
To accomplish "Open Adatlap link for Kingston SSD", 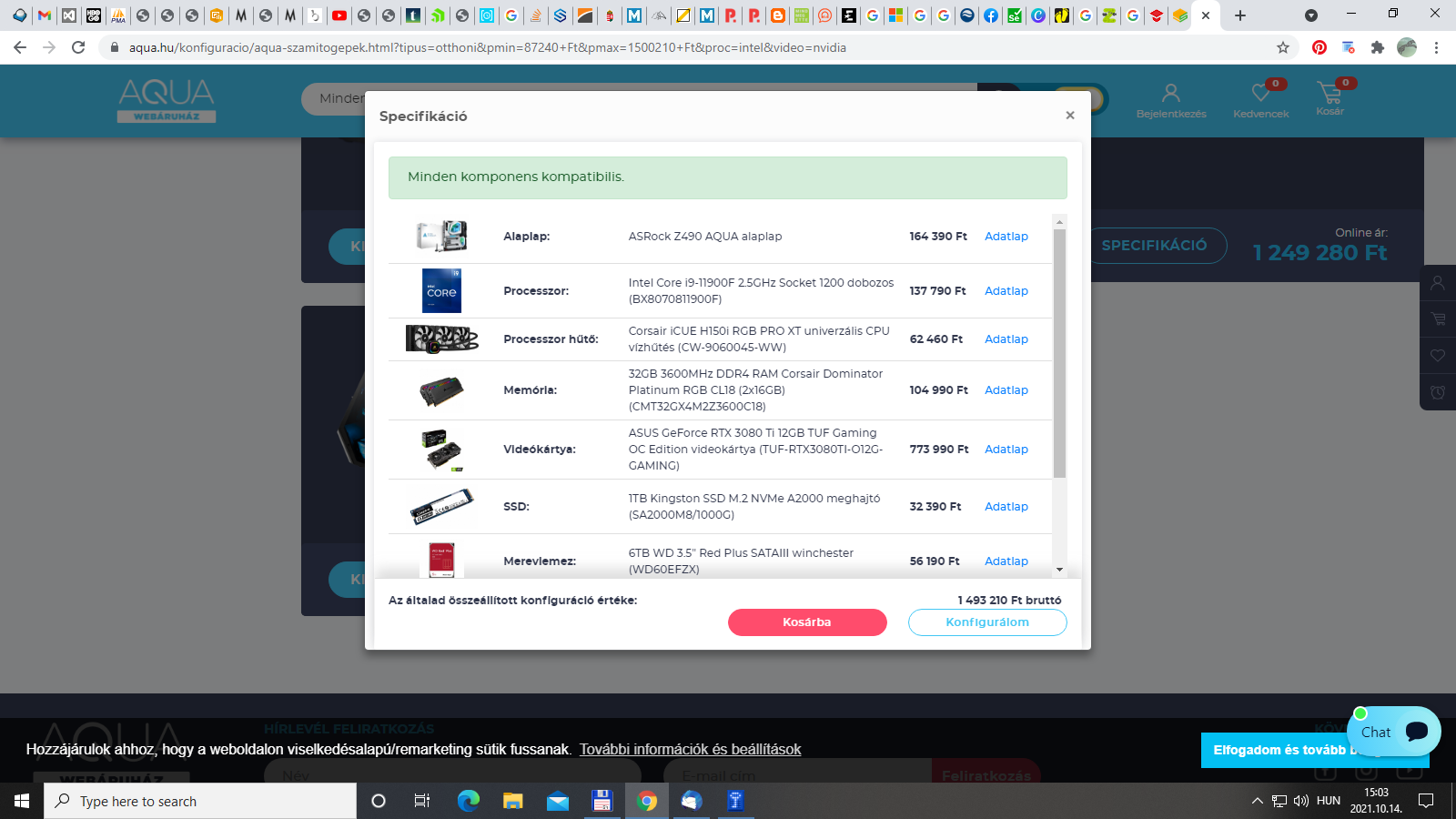I will [1006, 507].
